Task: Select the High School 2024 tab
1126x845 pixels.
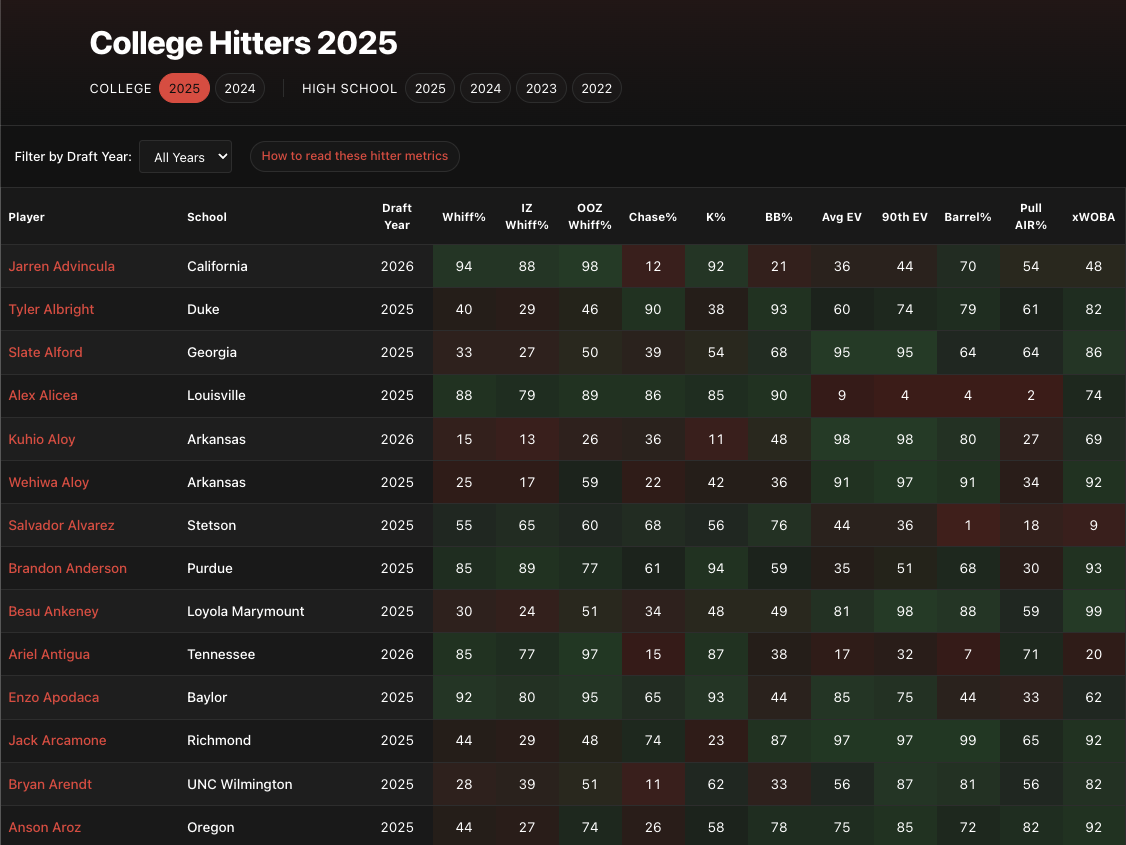Action: pyautogui.click(x=485, y=88)
